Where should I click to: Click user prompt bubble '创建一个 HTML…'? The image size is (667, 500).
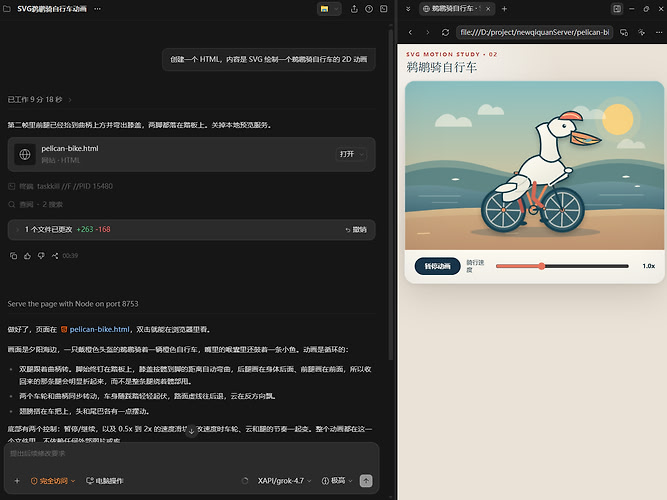pyautogui.click(x=268, y=60)
